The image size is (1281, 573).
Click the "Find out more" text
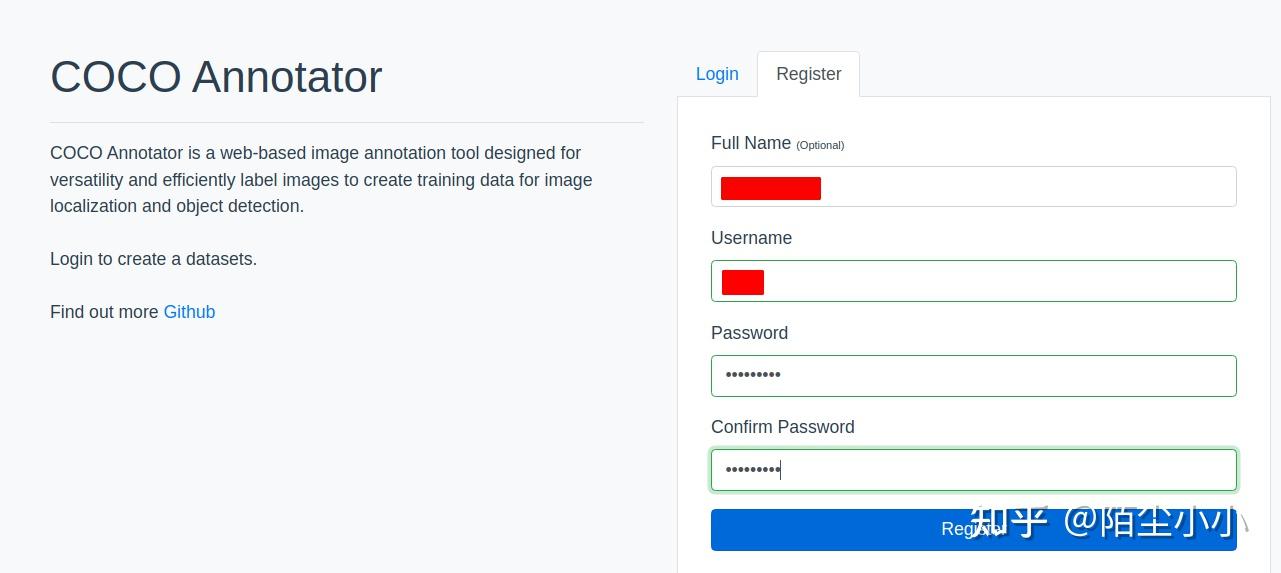click(104, 312)
